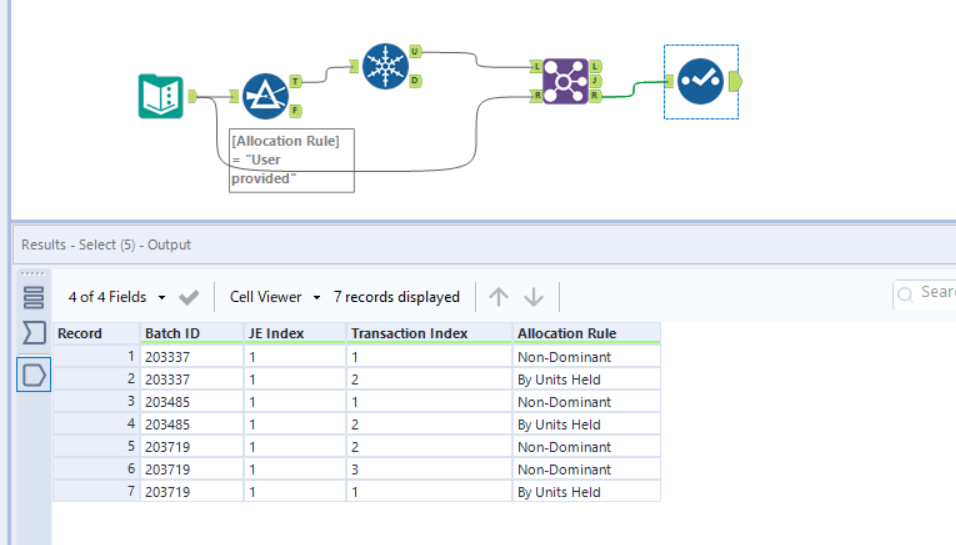Click Filter tool T output anchor
Viewport: 956px width, 545px height.
[x=296, y=81]
